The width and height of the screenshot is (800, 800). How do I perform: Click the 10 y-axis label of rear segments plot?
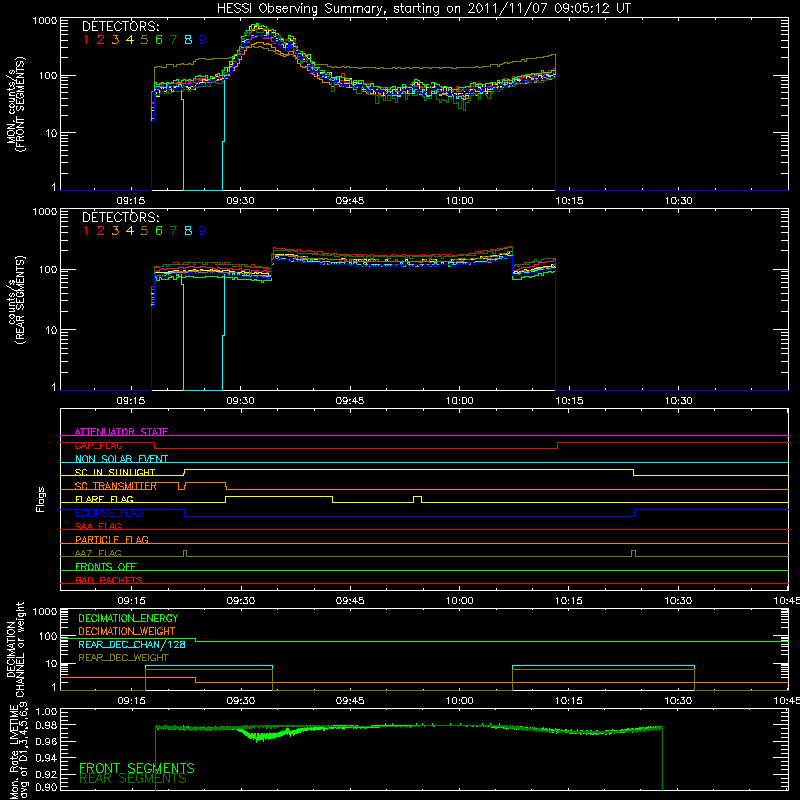pos(50,330)
